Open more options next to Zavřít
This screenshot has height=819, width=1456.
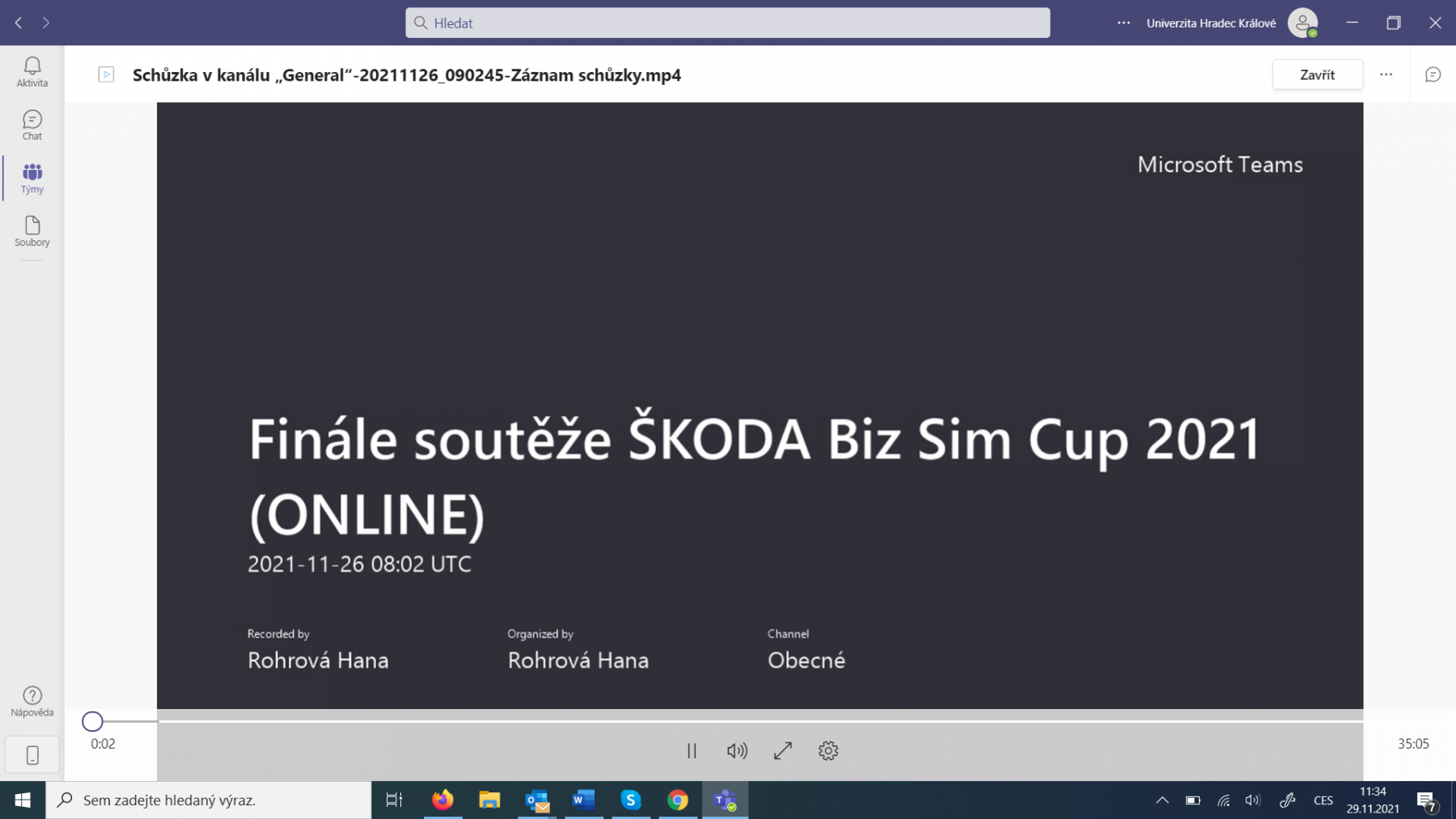[x=1386, y=74]
